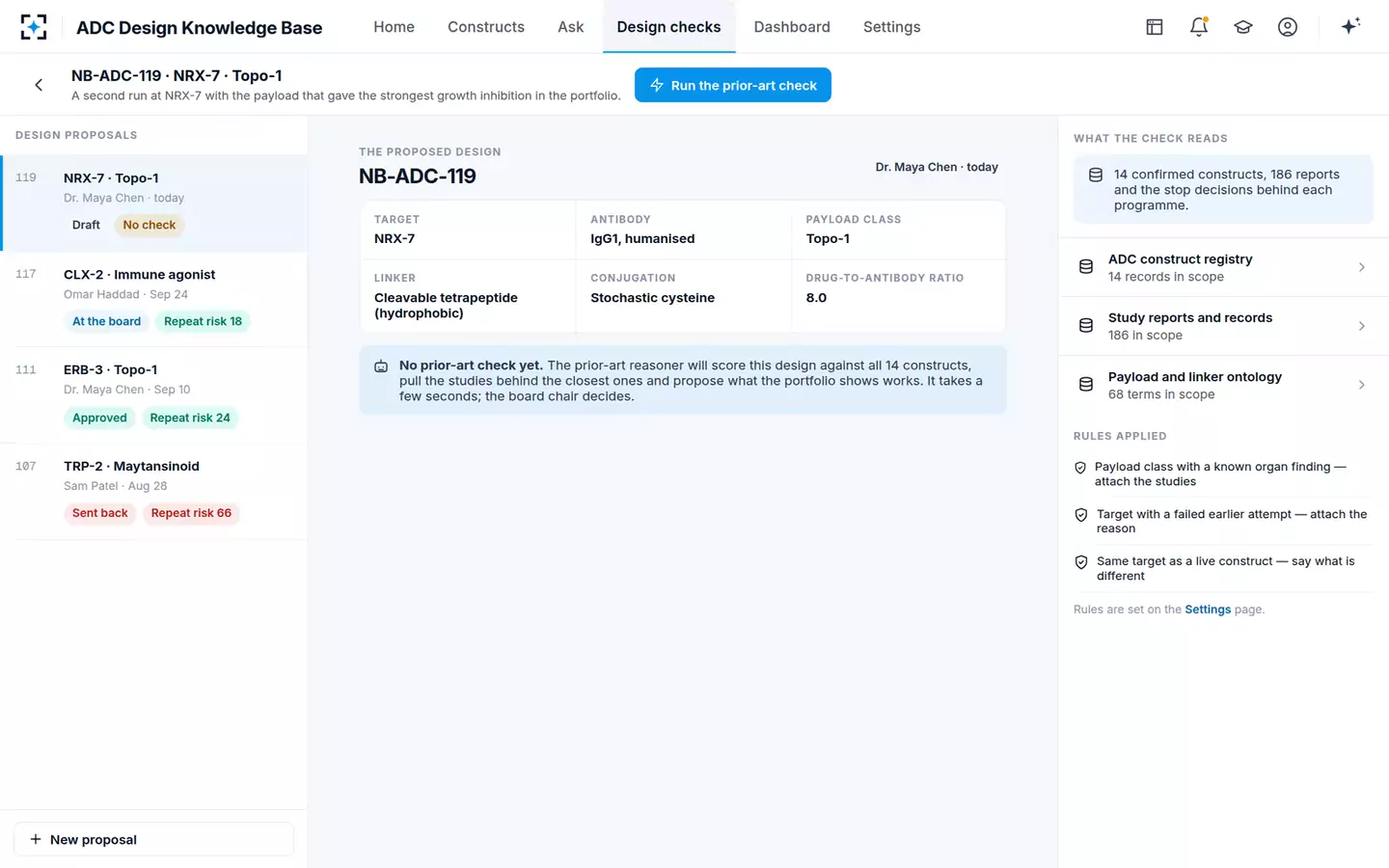Viewport: 1389px width, 868px height.
Task: Open the Settings tab in navigation
Action: 891,27
